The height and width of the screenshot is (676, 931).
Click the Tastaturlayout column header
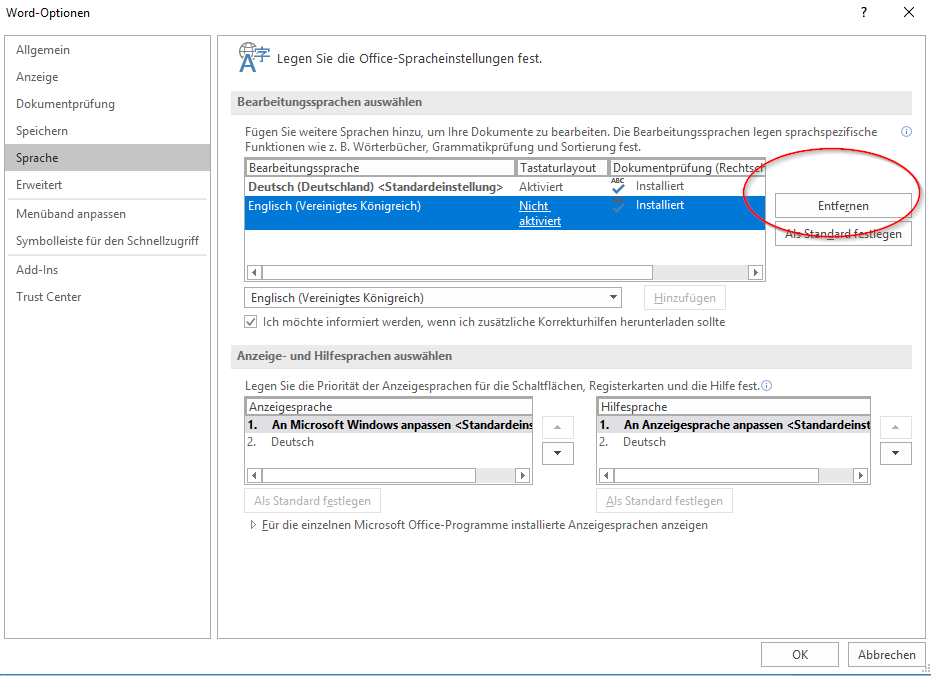[562, 168]
